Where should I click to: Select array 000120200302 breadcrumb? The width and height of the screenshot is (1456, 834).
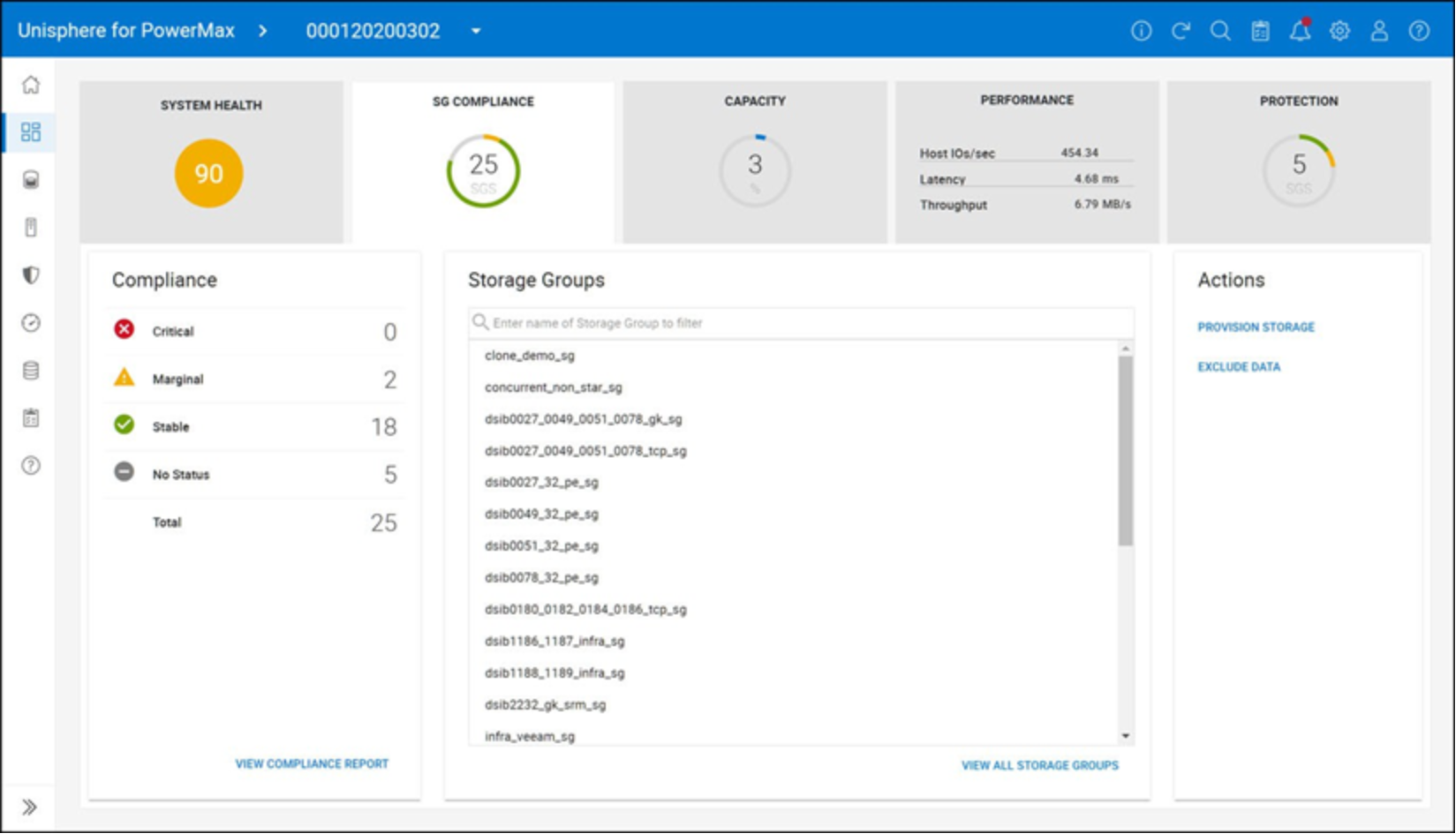click(x=373, y=31)
